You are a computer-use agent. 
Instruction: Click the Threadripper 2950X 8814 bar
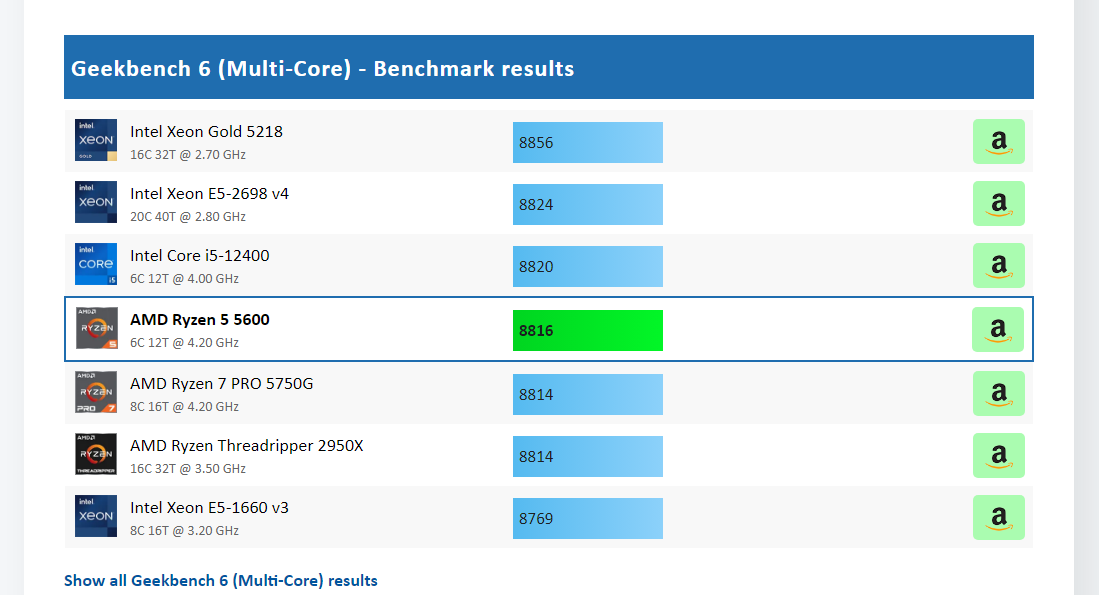[x=587, y=456]
